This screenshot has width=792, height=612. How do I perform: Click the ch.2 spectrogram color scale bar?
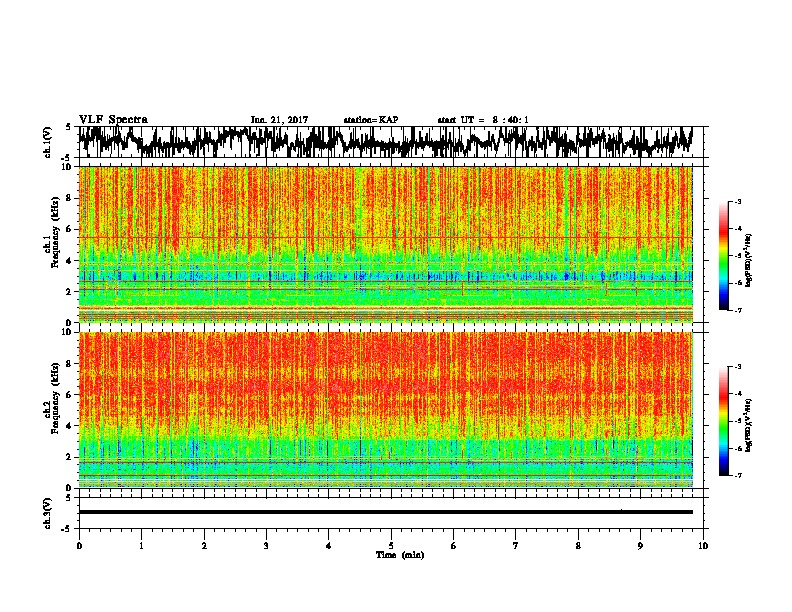tap(724, 421)
